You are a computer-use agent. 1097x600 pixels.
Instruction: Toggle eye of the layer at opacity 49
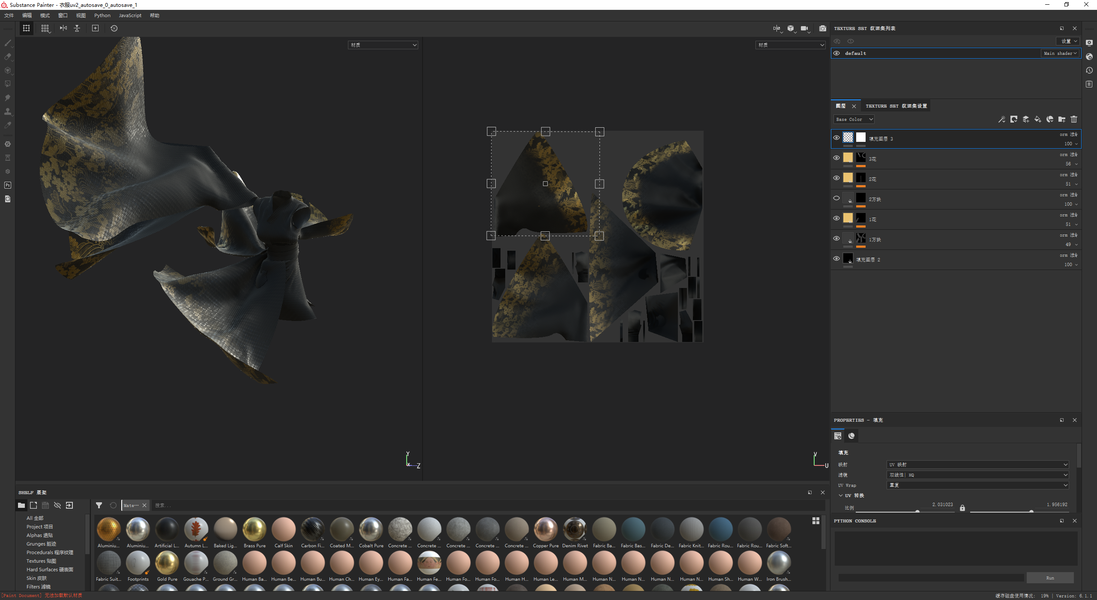(x=836, y=238)
